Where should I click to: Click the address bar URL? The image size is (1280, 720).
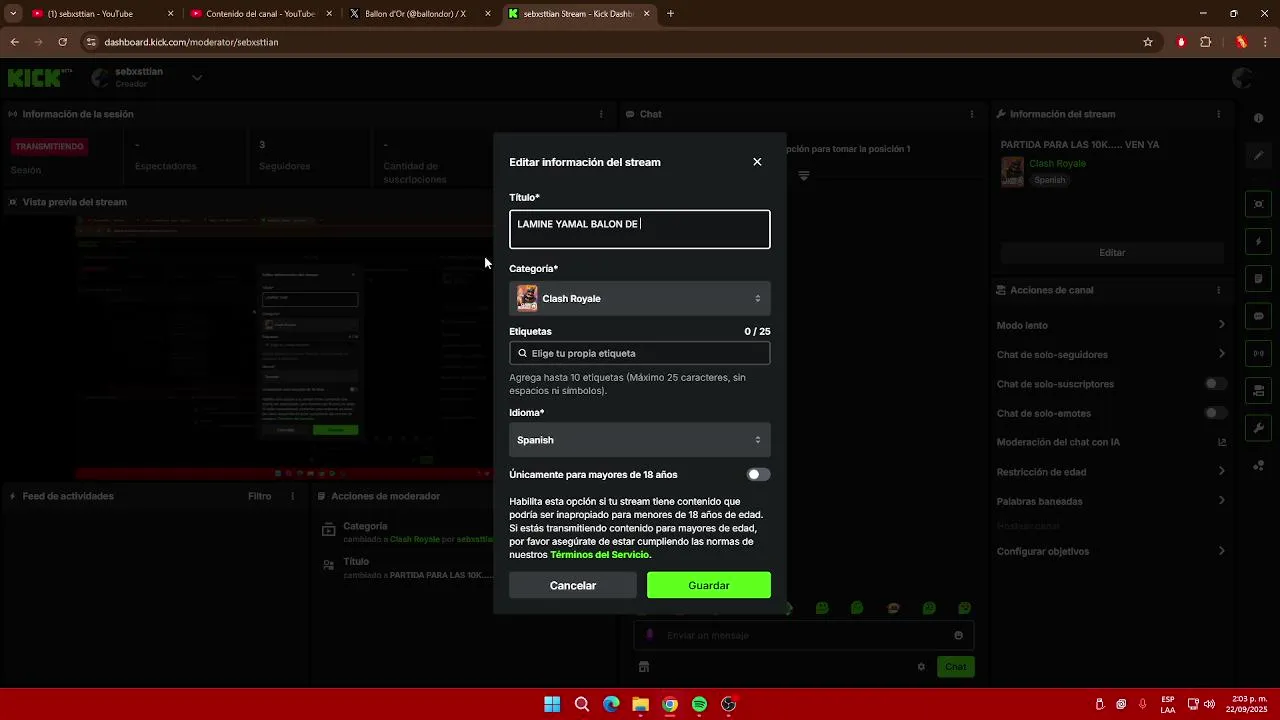click(x=192, y=42)
